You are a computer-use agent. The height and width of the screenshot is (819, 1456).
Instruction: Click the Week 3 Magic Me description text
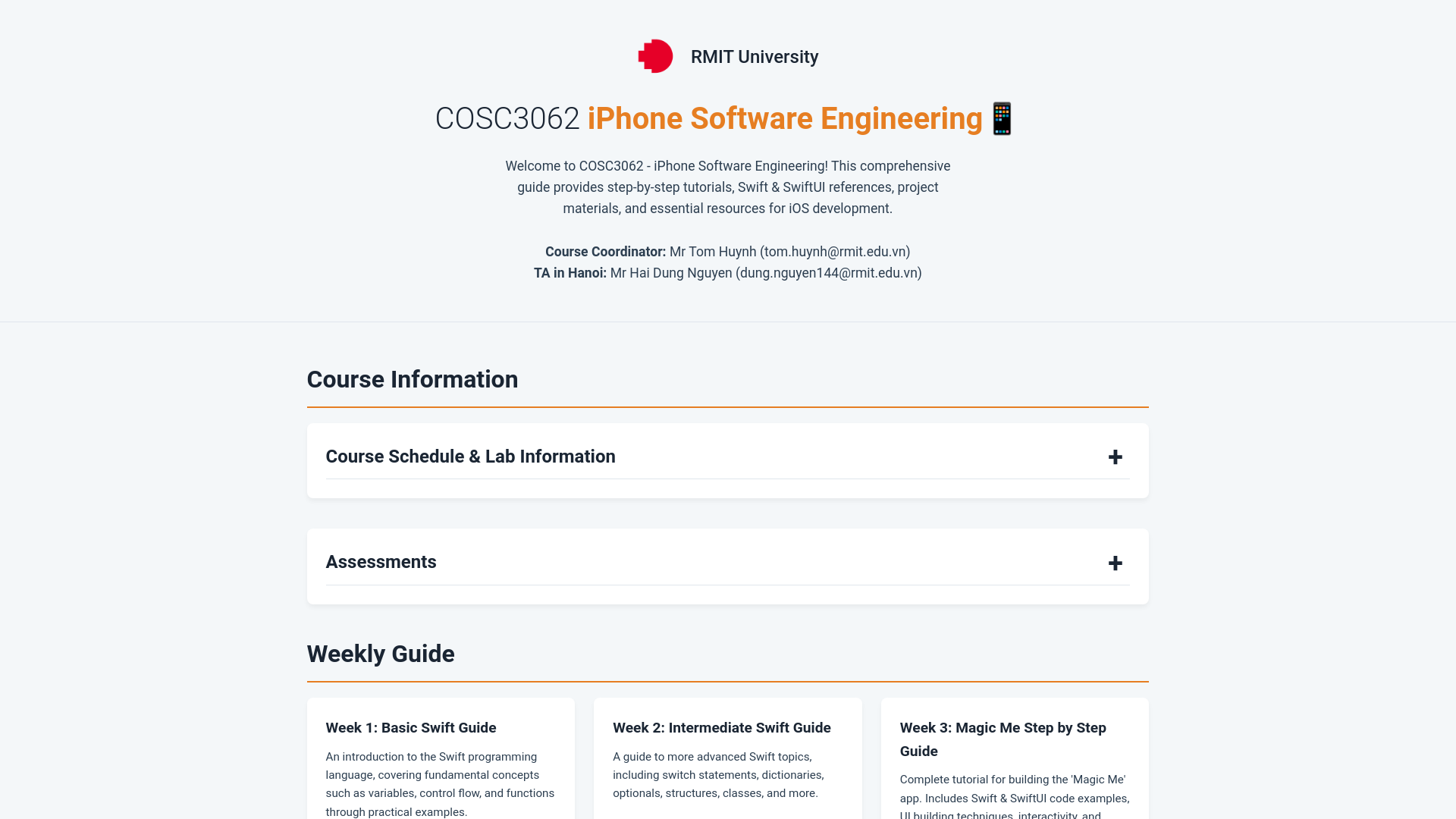1015,796
